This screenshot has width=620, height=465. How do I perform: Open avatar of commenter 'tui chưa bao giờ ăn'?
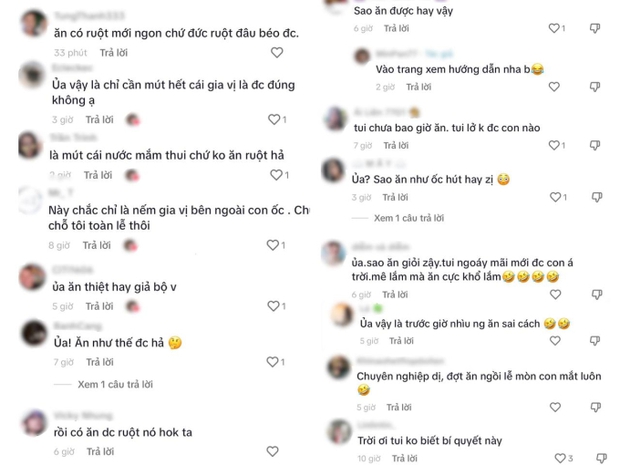pyautogui.click(x=335, y=118)
